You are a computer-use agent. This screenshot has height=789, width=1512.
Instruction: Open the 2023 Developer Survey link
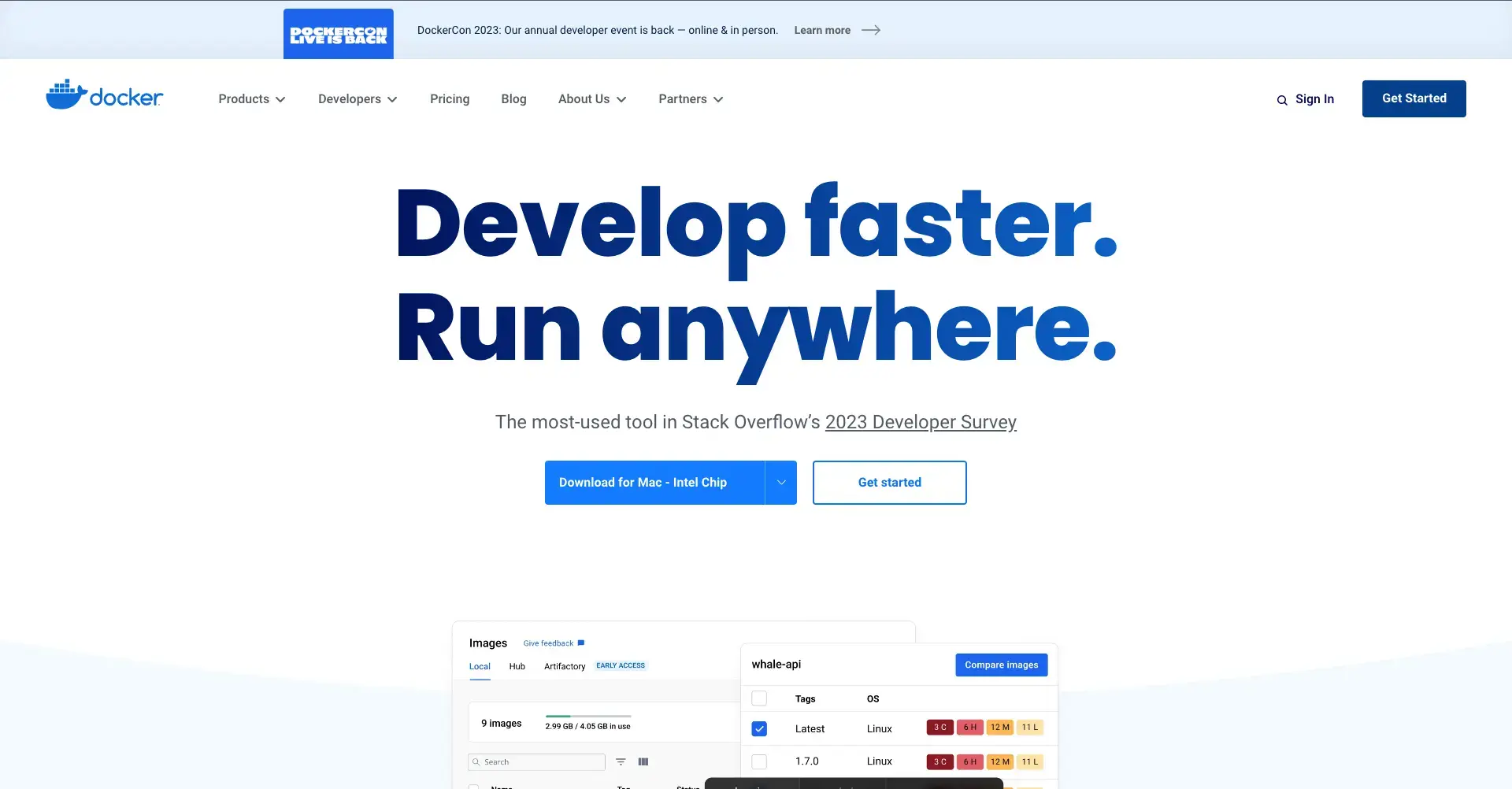tap(921, 422)
